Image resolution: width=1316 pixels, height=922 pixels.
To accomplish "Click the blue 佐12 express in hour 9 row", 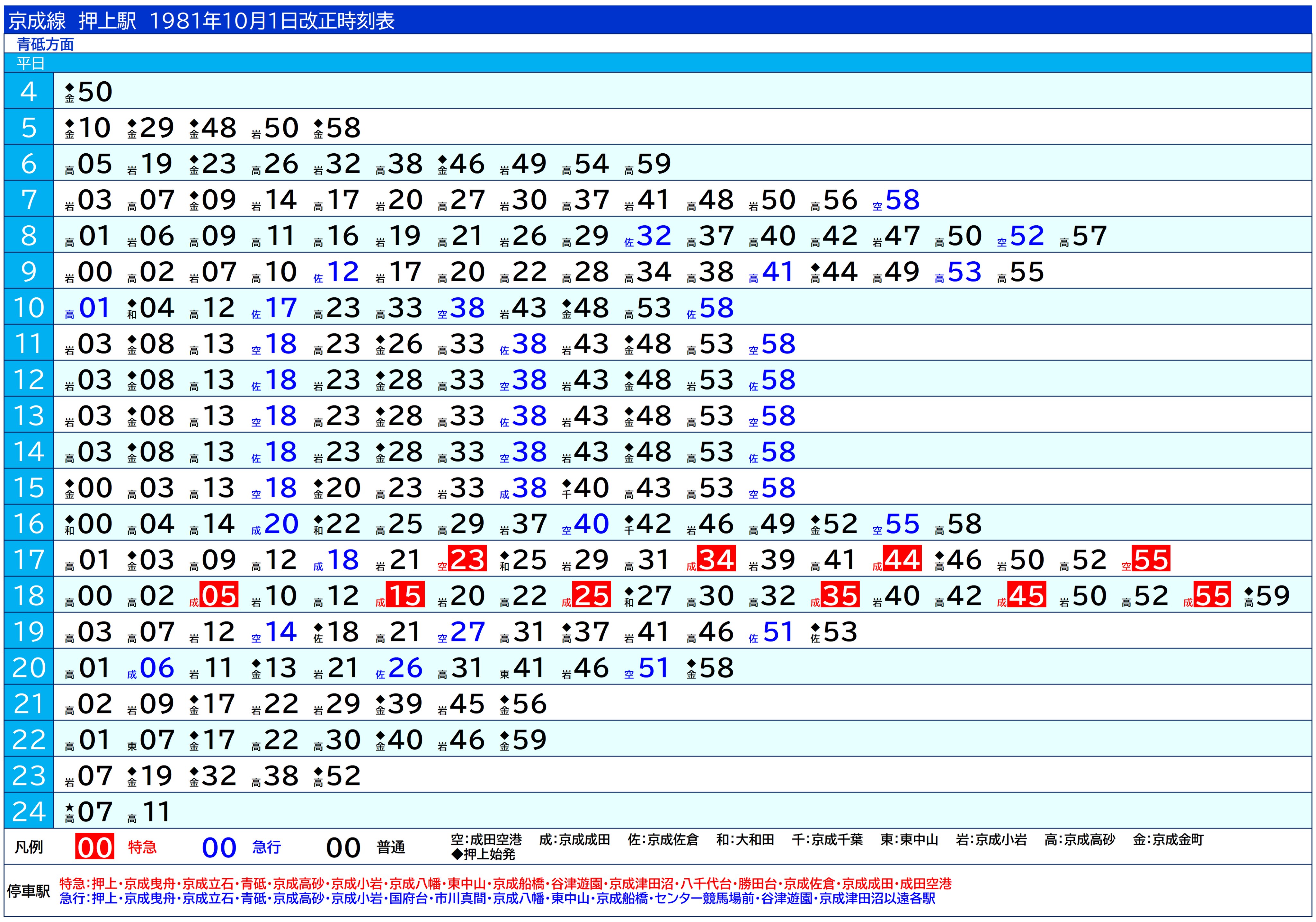I will point(336,272).
